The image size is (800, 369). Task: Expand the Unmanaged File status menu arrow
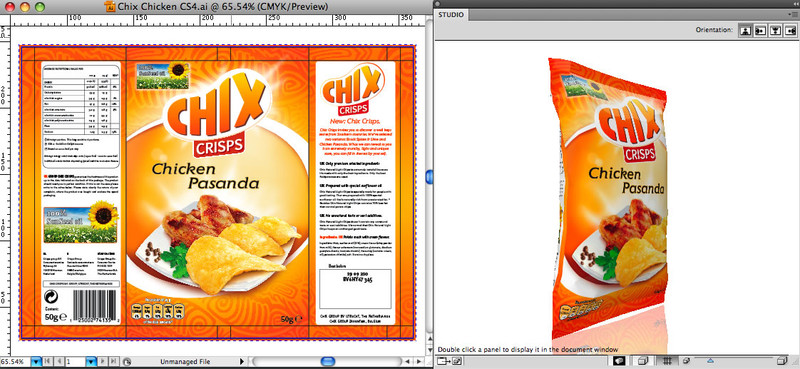(242, 361)
